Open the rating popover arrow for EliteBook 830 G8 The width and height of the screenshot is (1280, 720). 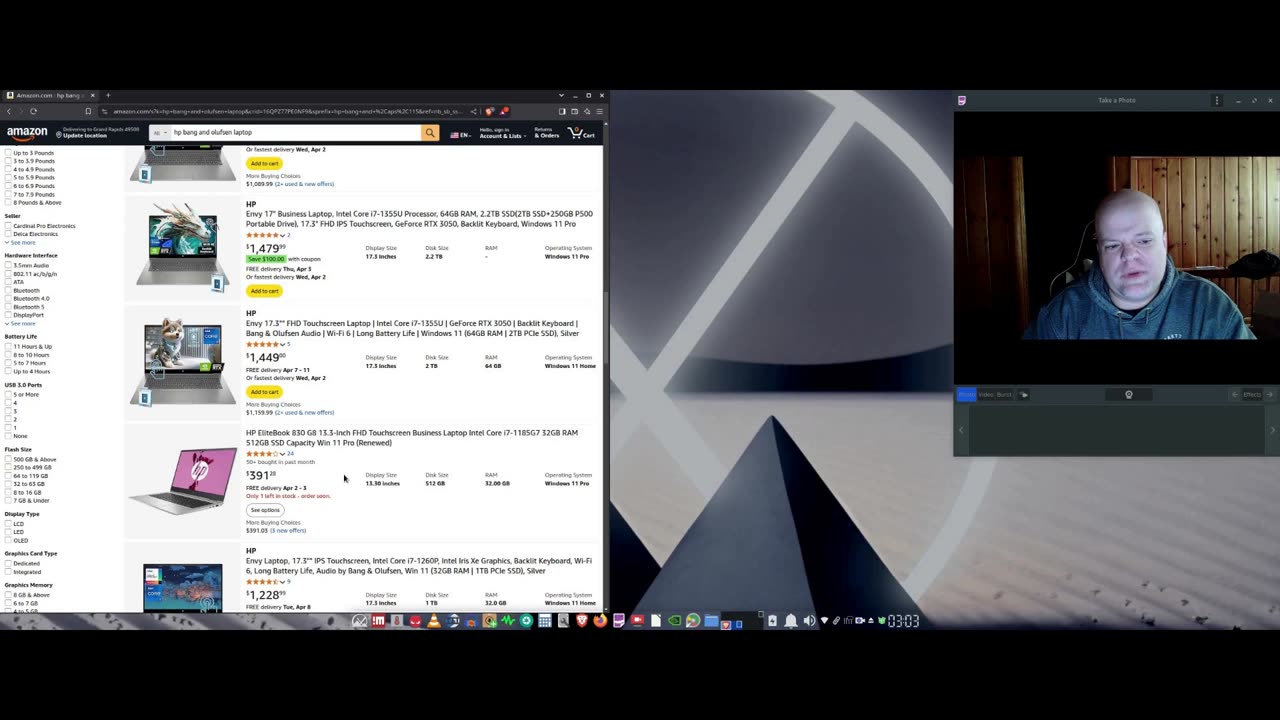282,453
